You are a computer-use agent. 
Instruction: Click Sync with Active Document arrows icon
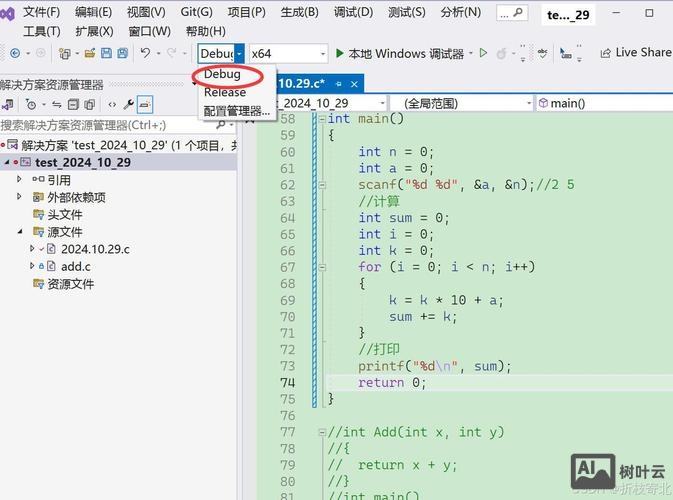(x=57, y=104)
